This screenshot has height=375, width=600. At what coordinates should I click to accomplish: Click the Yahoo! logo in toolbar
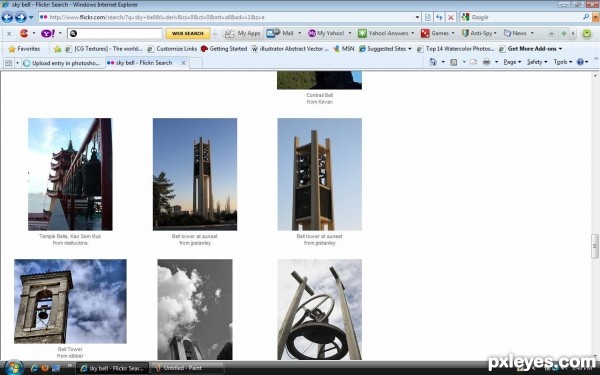pos(48,33)
